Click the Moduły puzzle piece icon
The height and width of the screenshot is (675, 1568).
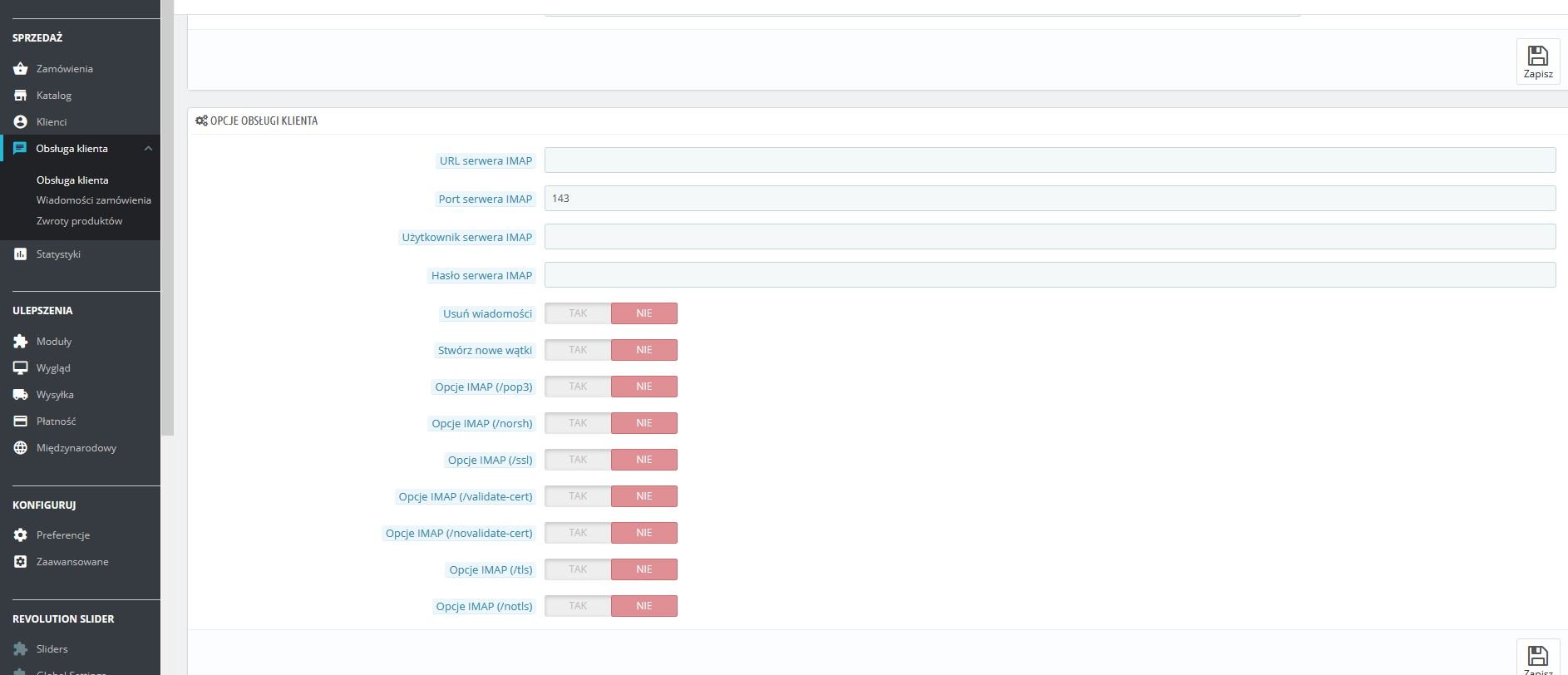pos(21,342)
